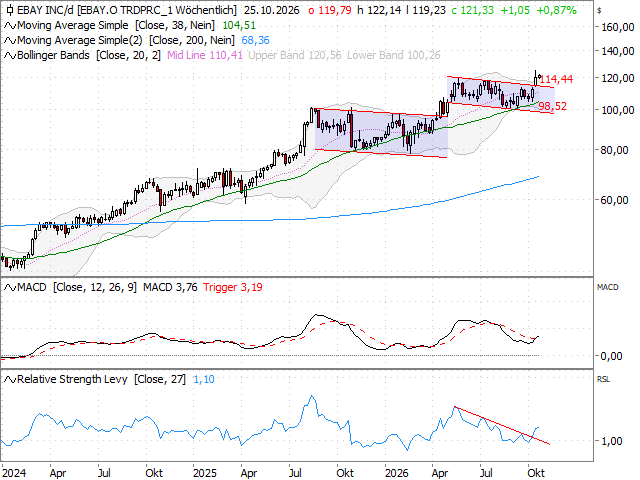Click the low price value l 119,23

click(426, 10)
